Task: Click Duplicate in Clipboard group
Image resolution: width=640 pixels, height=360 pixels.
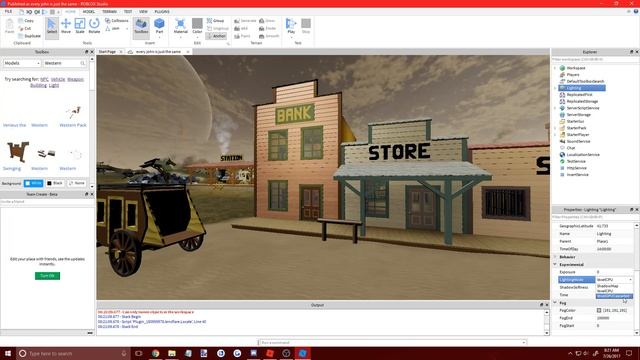Action: [29, 36]
